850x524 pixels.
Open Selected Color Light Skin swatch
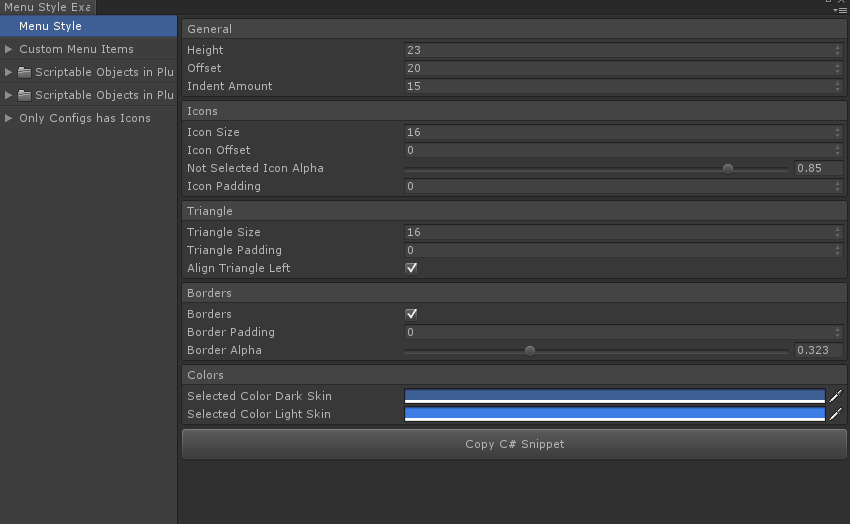coord(615,414)
